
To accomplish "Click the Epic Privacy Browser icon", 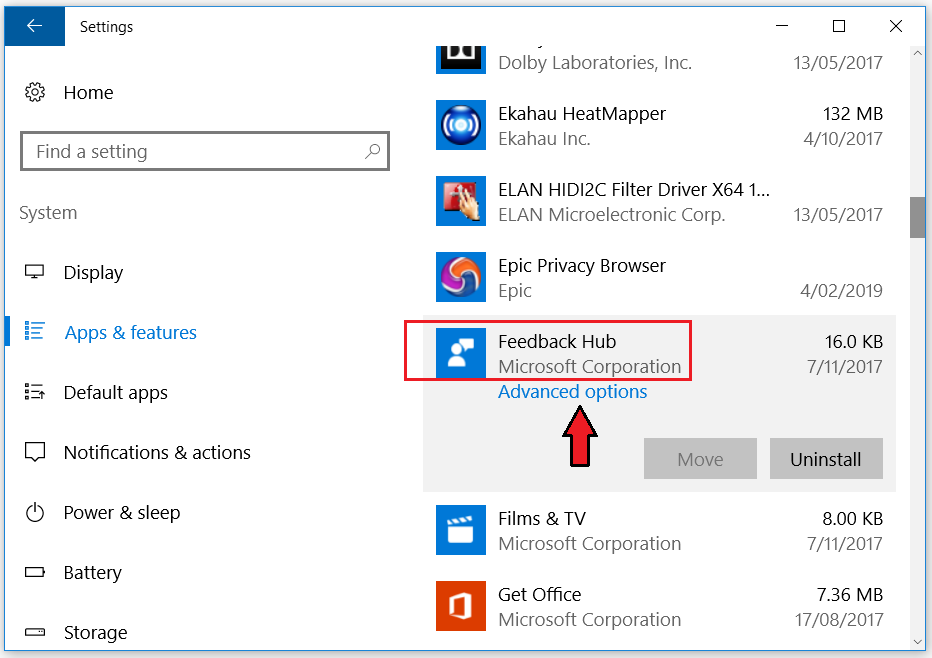I will pos(461,277).
